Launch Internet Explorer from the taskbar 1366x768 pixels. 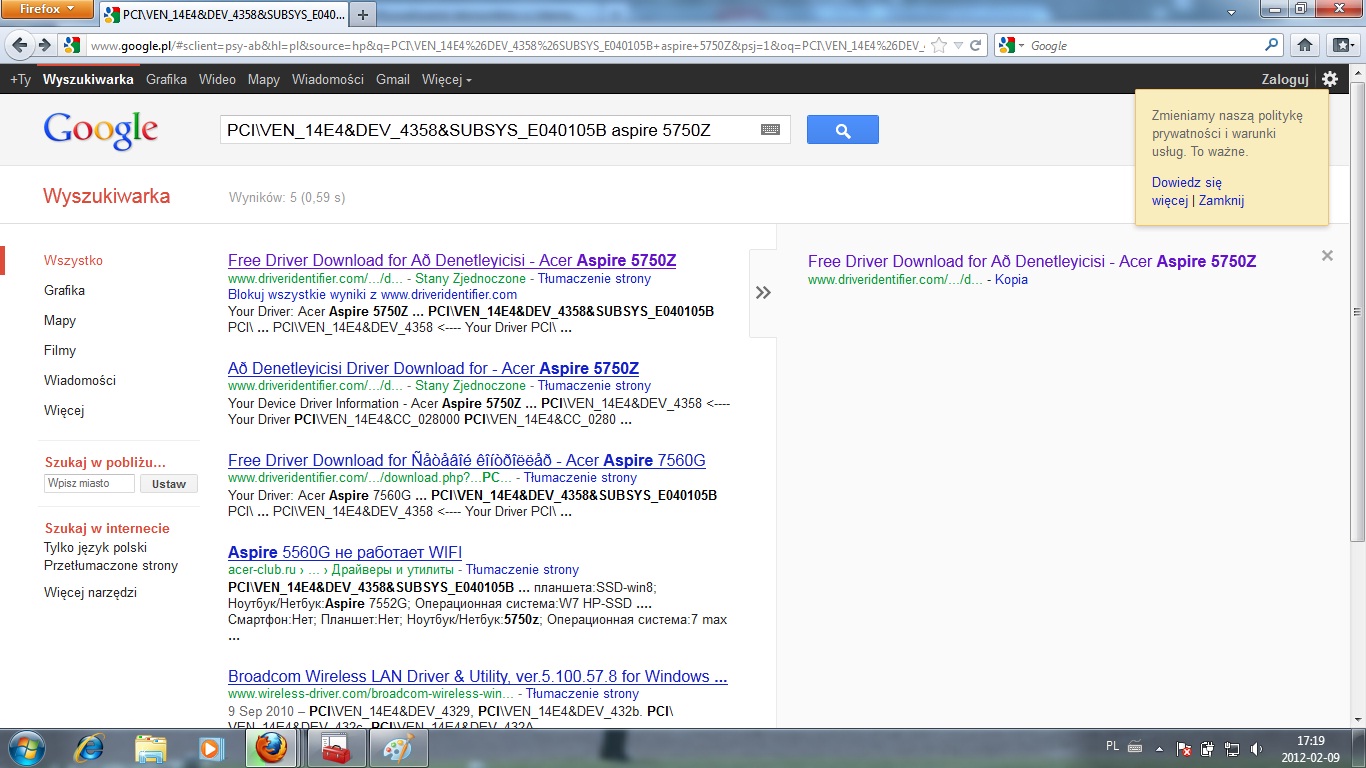click(x=89, y=748)
